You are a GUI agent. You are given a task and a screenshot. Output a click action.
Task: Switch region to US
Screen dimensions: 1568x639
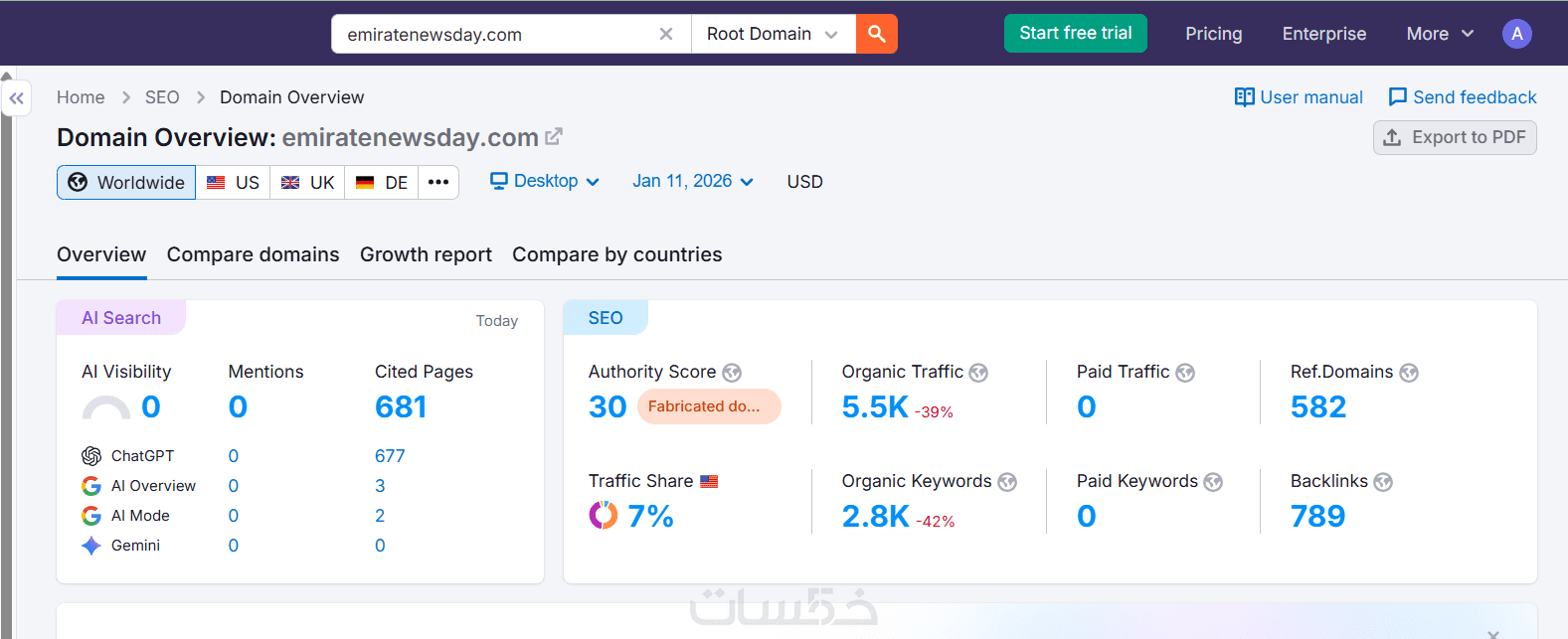tap(233, 183)
